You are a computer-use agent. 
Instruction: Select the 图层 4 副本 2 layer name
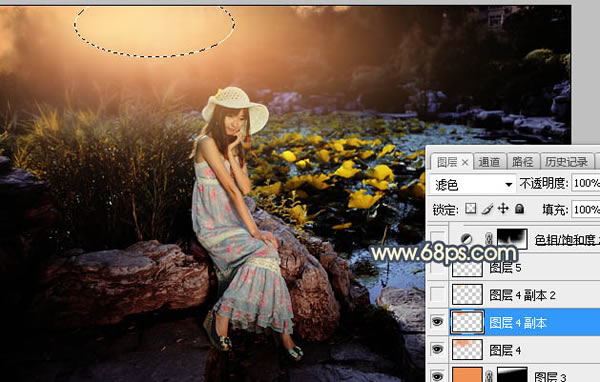coord(522,295)
